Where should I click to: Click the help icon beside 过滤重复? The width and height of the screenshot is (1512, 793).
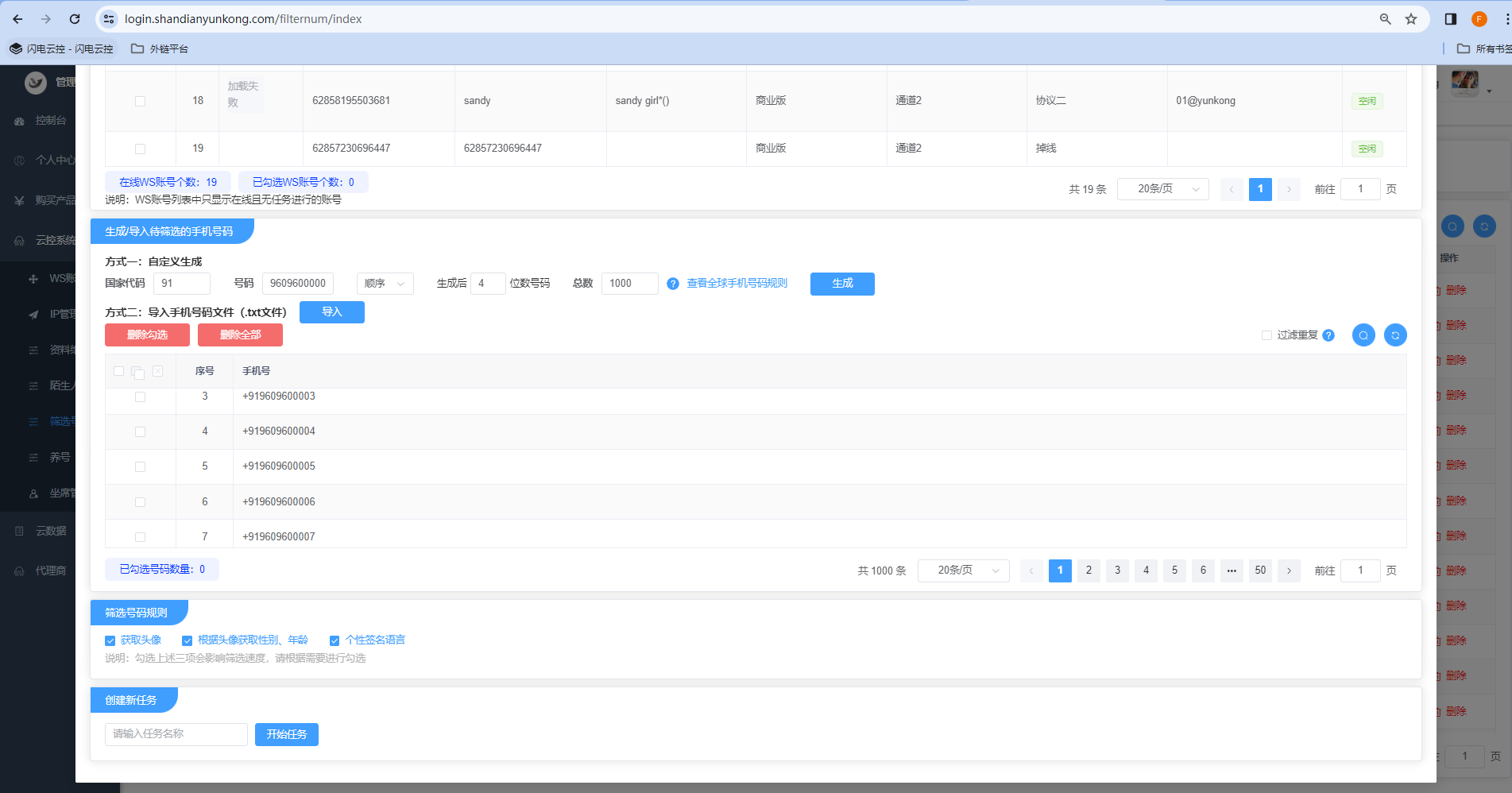point(1328,335)
